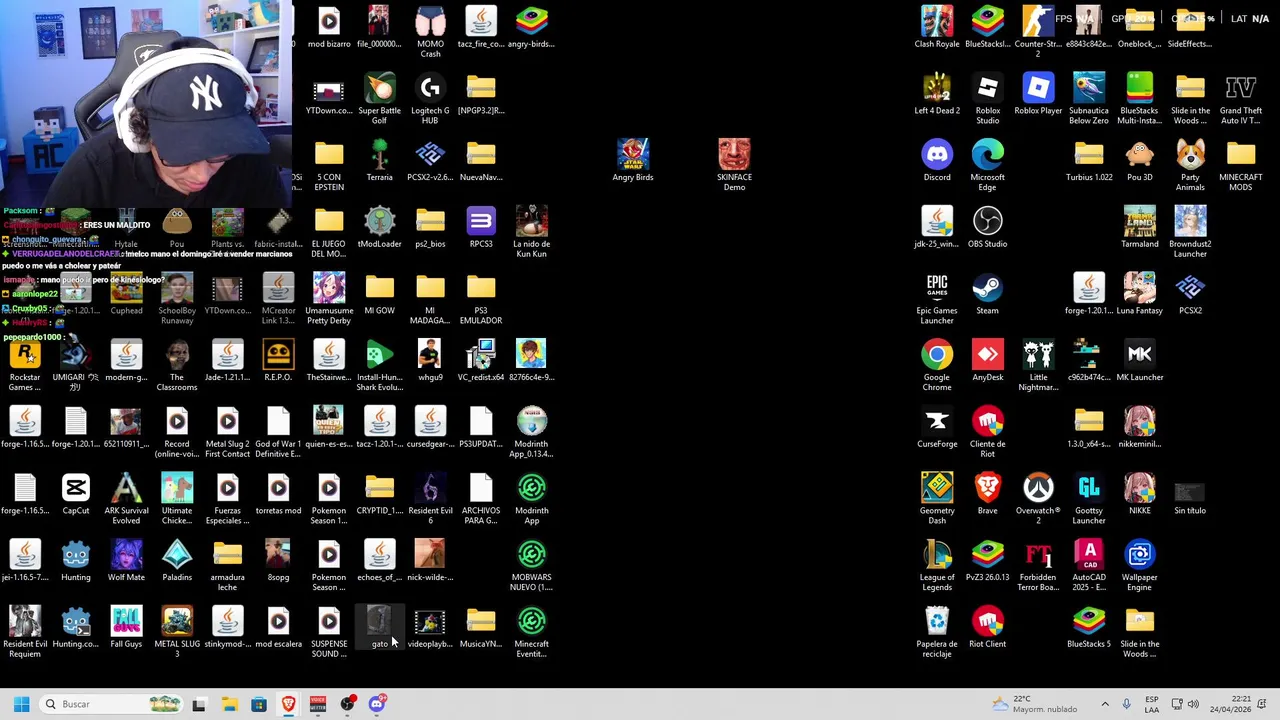Open File Explorer from the taskbar
Screen dimensions: 1280x720
229,704
